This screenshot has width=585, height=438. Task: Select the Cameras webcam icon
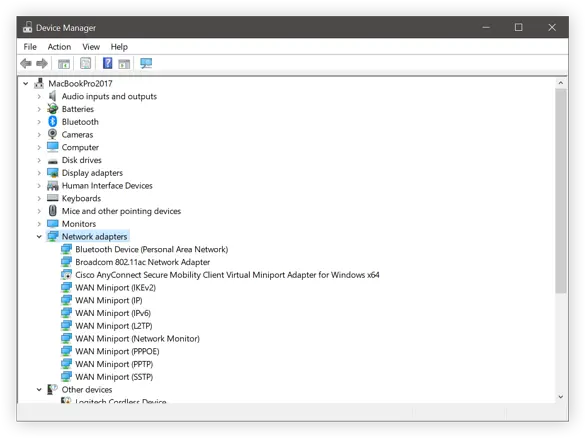pyautogui.click(x=53, y=134)
